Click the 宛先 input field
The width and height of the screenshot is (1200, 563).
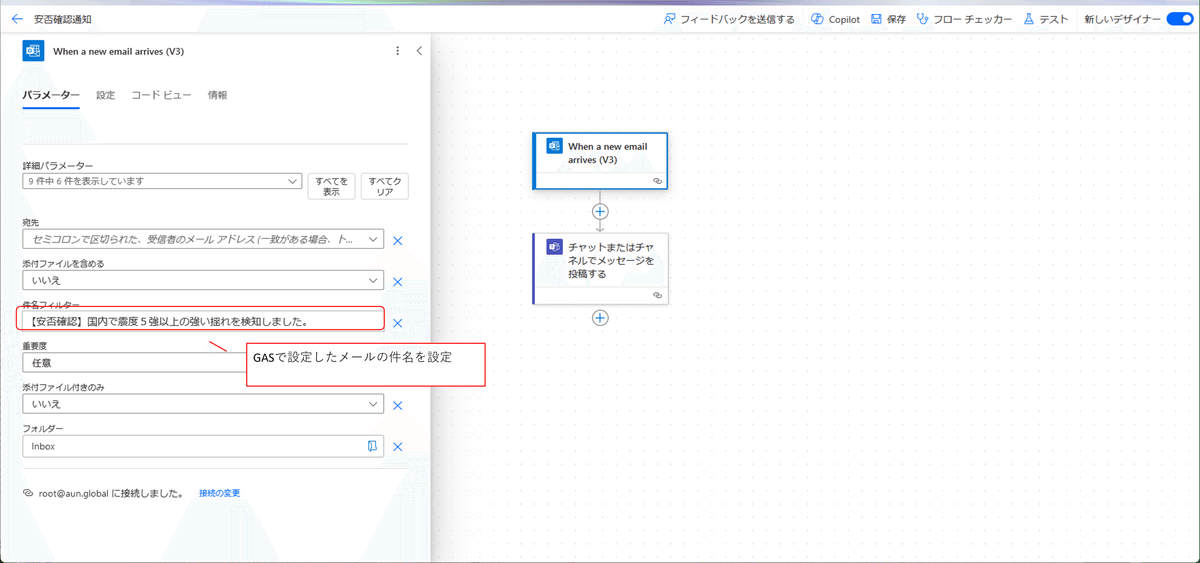203,240
